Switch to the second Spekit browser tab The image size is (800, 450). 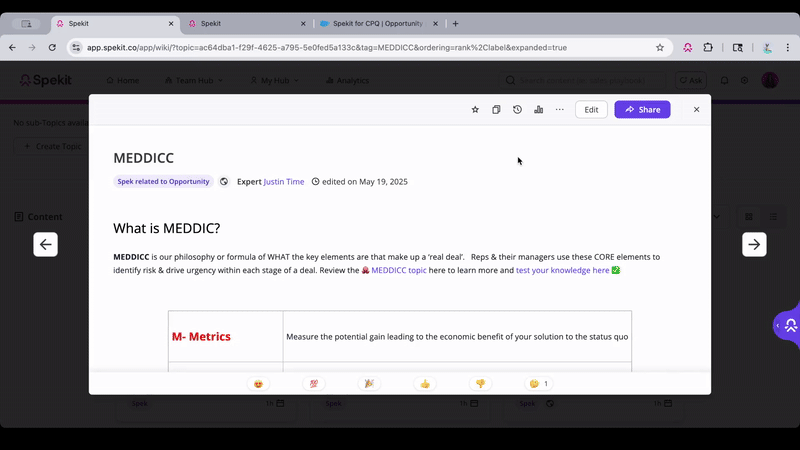pos(247,23)
